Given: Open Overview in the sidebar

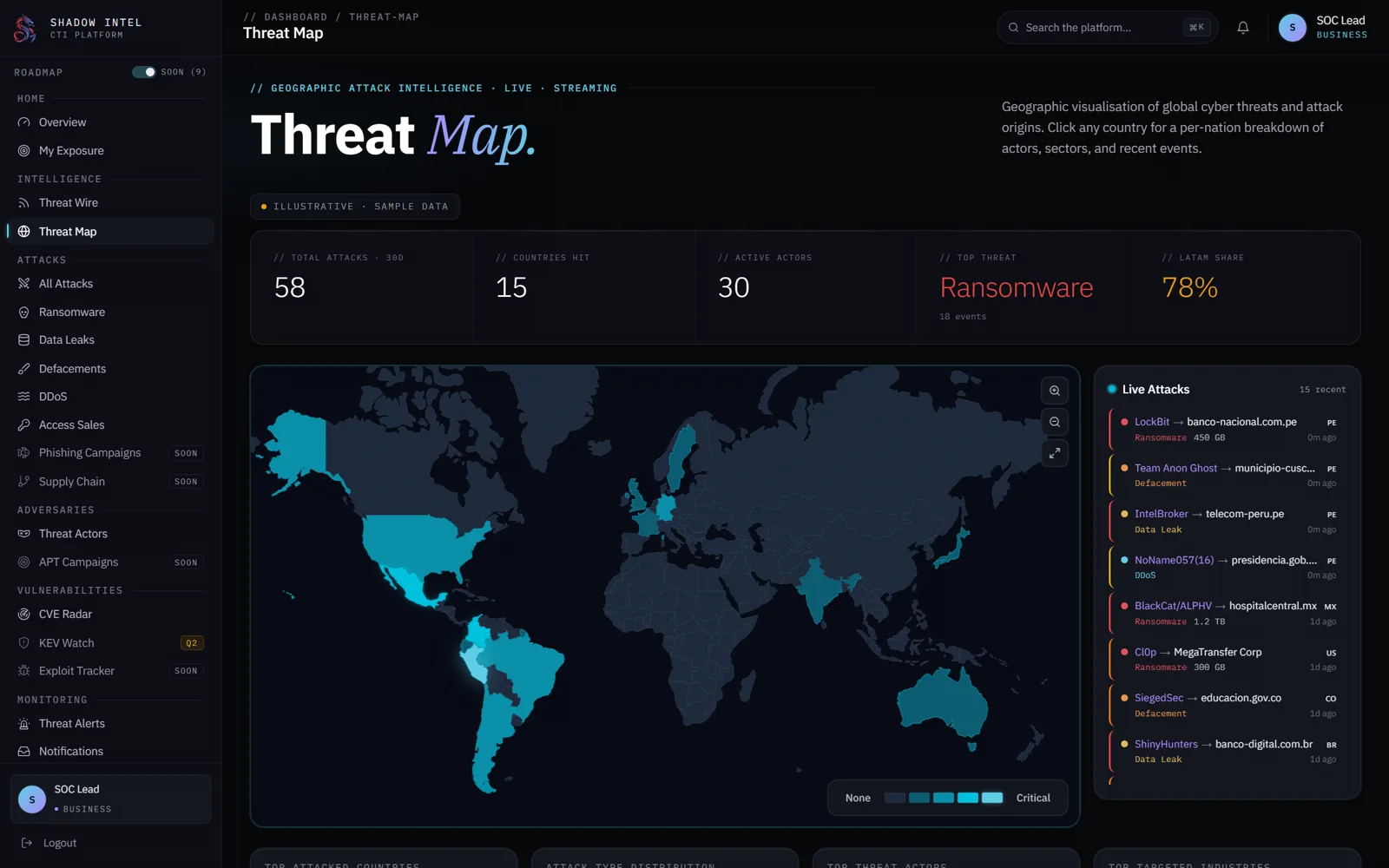Looking at the screenshot, I should click(x=110, y=122).
